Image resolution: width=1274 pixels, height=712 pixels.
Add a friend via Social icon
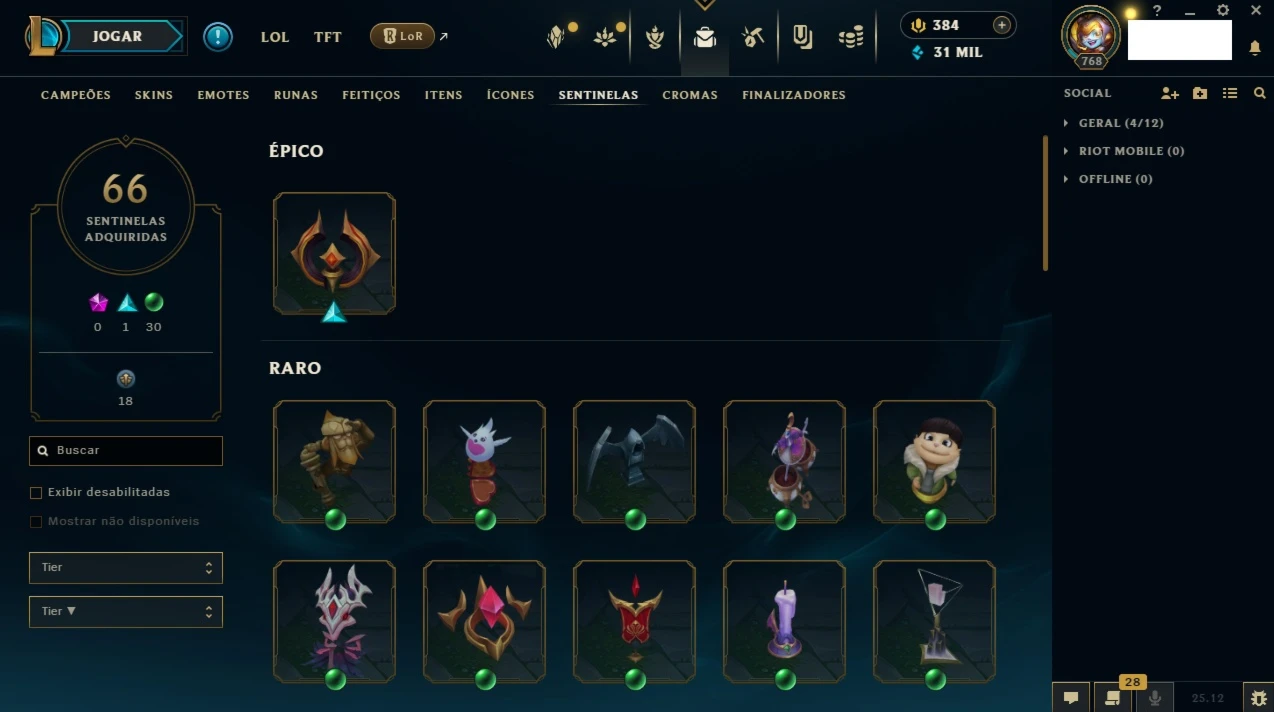point(1170,93)
